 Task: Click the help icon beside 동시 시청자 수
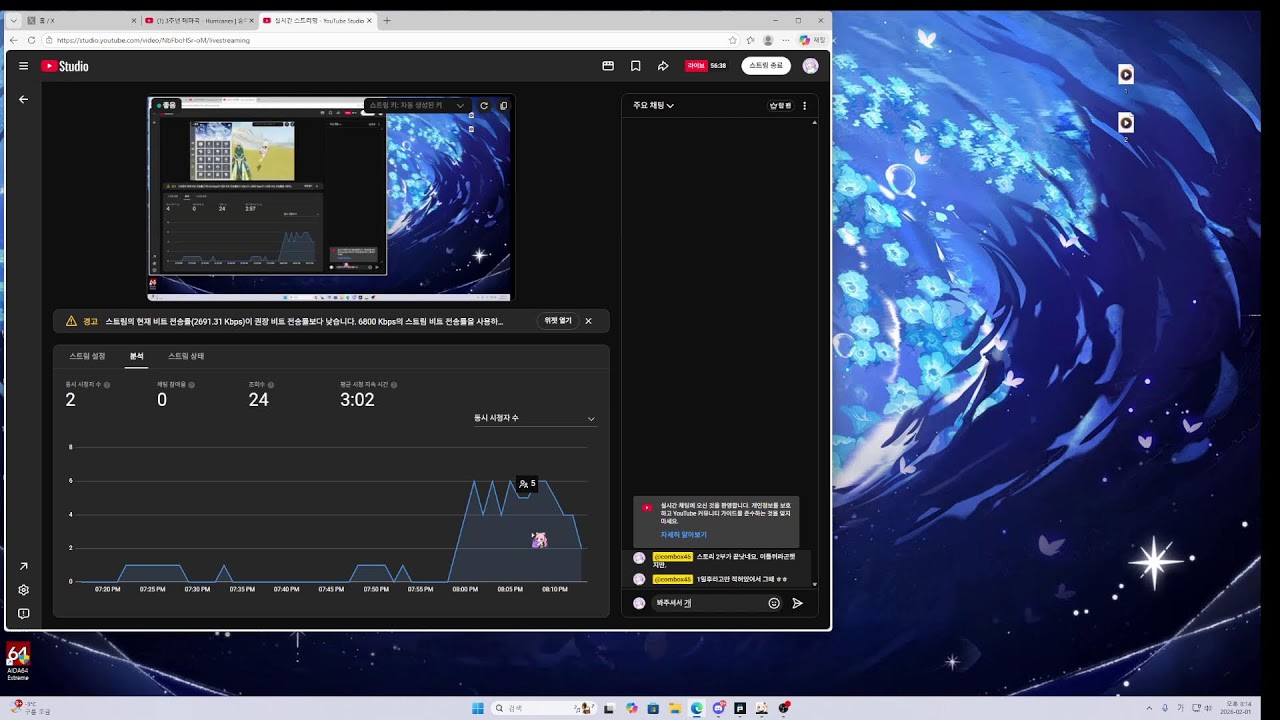click(x=107, y=384)
